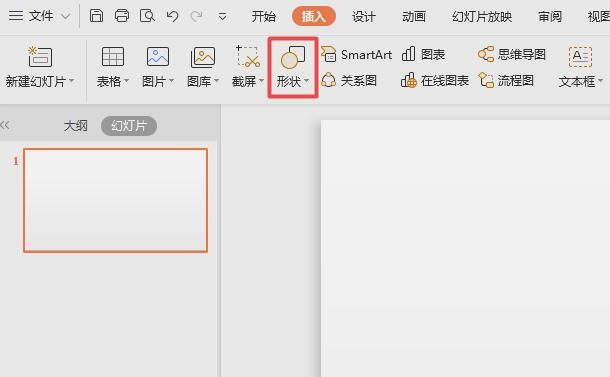This screenshot has width=610, height=377.
Task: Click the 文本框 text box icon
Action: point(580,57)
